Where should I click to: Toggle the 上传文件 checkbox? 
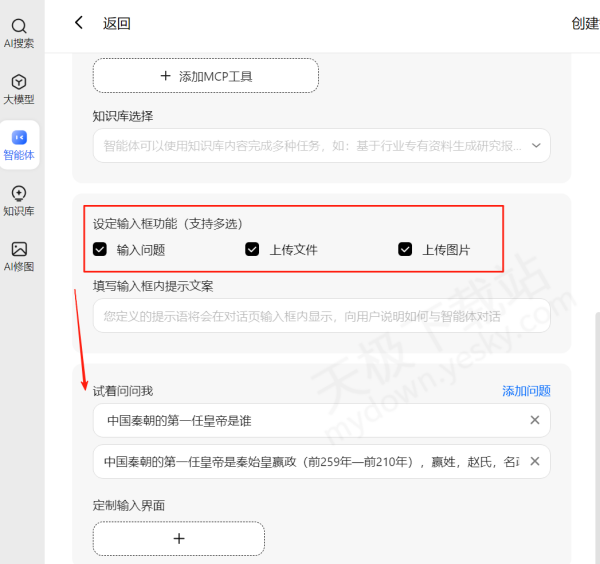[x=252, y=249]
